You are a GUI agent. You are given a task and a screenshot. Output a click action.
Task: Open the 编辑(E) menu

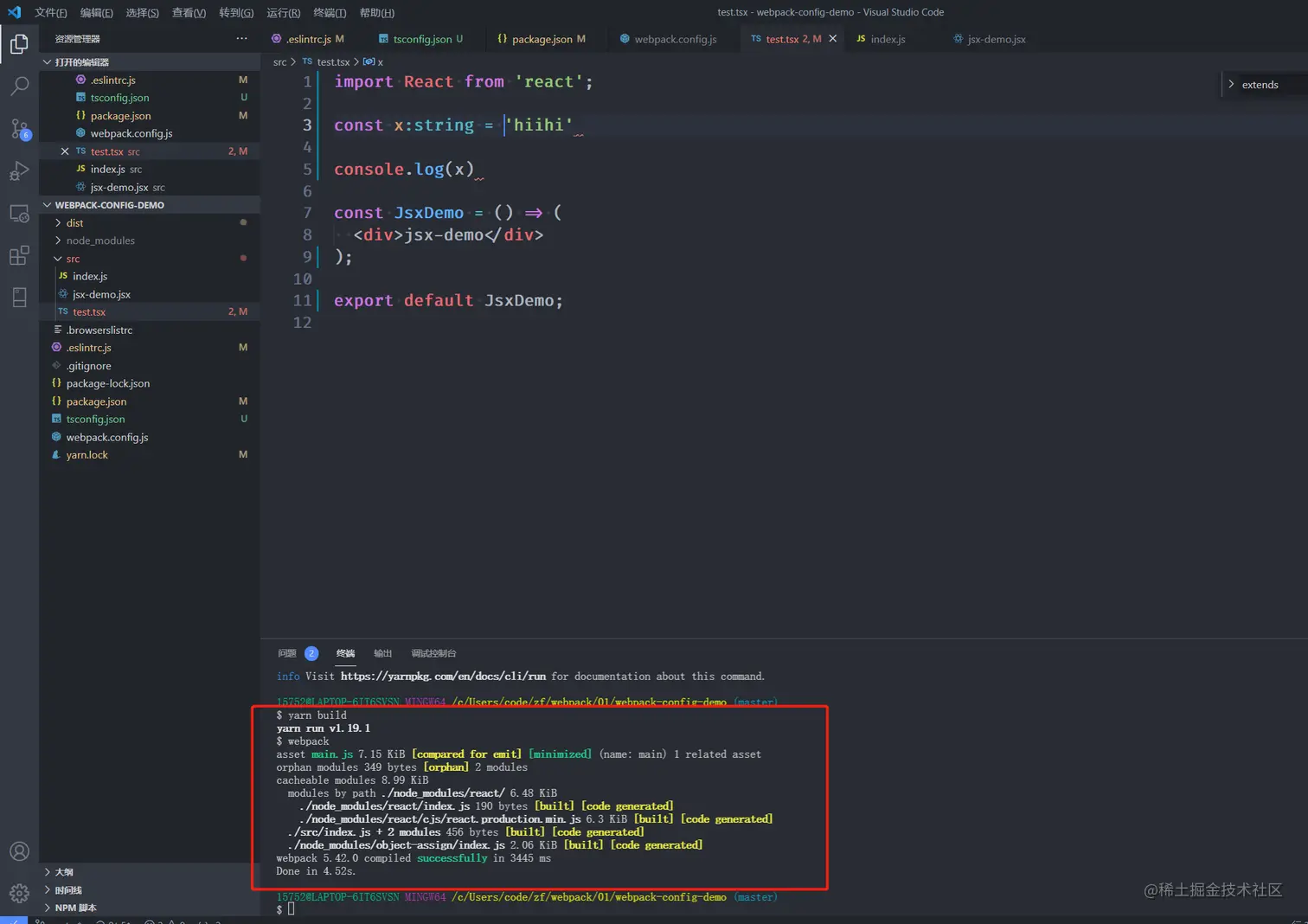click(96, 13)
